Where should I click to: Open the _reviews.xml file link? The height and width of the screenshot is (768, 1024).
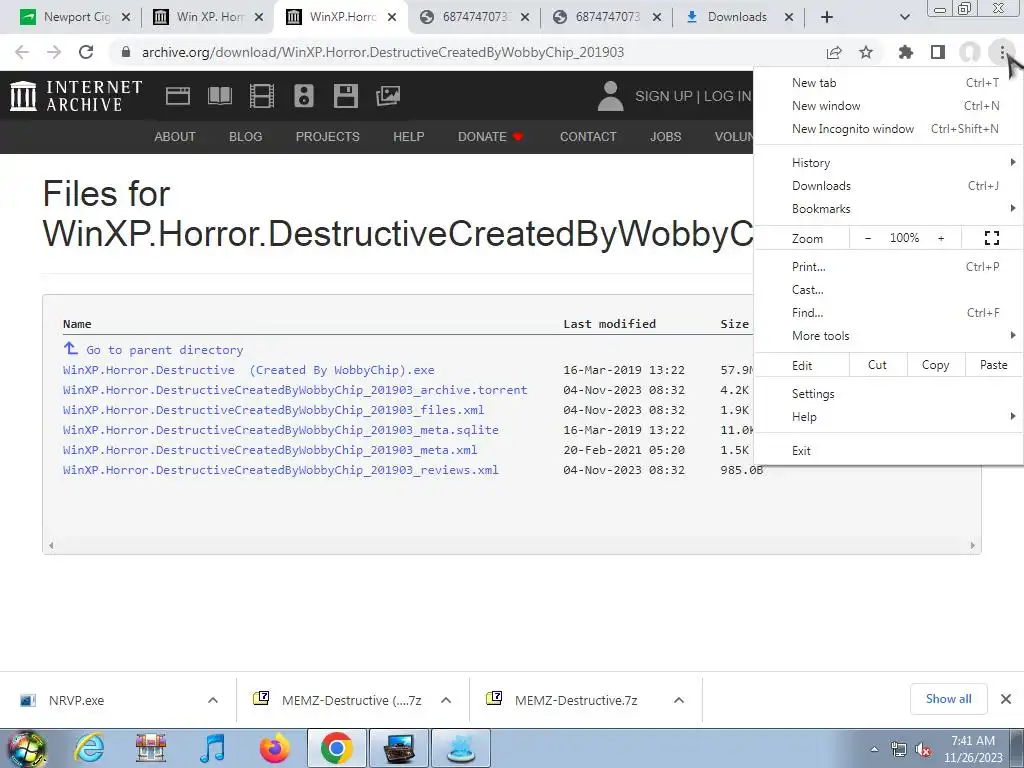coord(281,470)
